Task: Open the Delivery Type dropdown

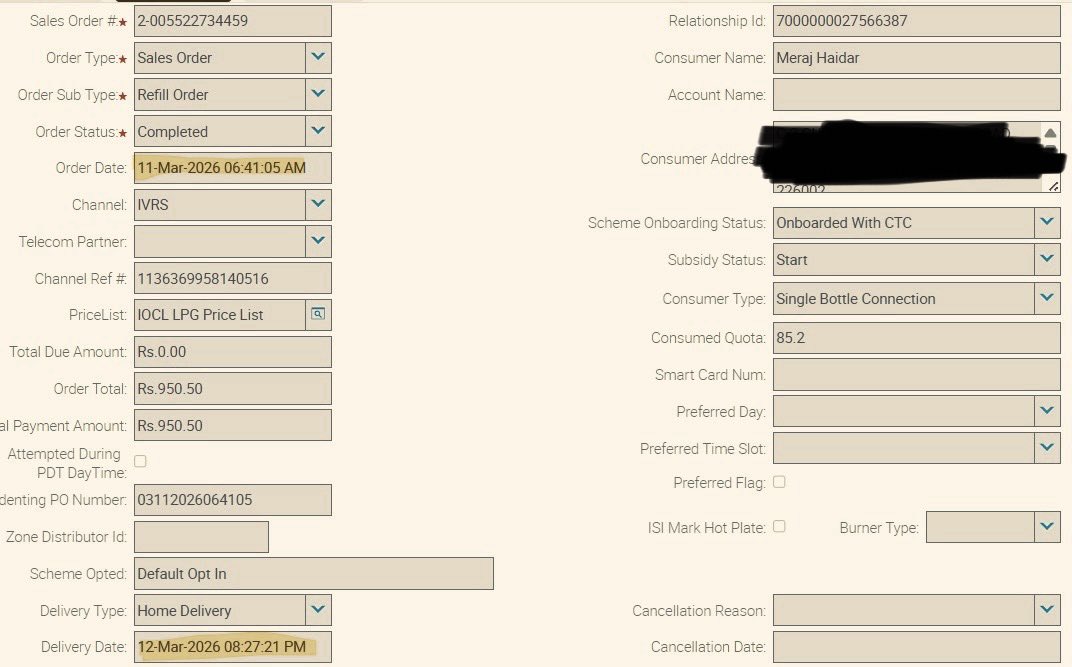Action: pos(318,610)
